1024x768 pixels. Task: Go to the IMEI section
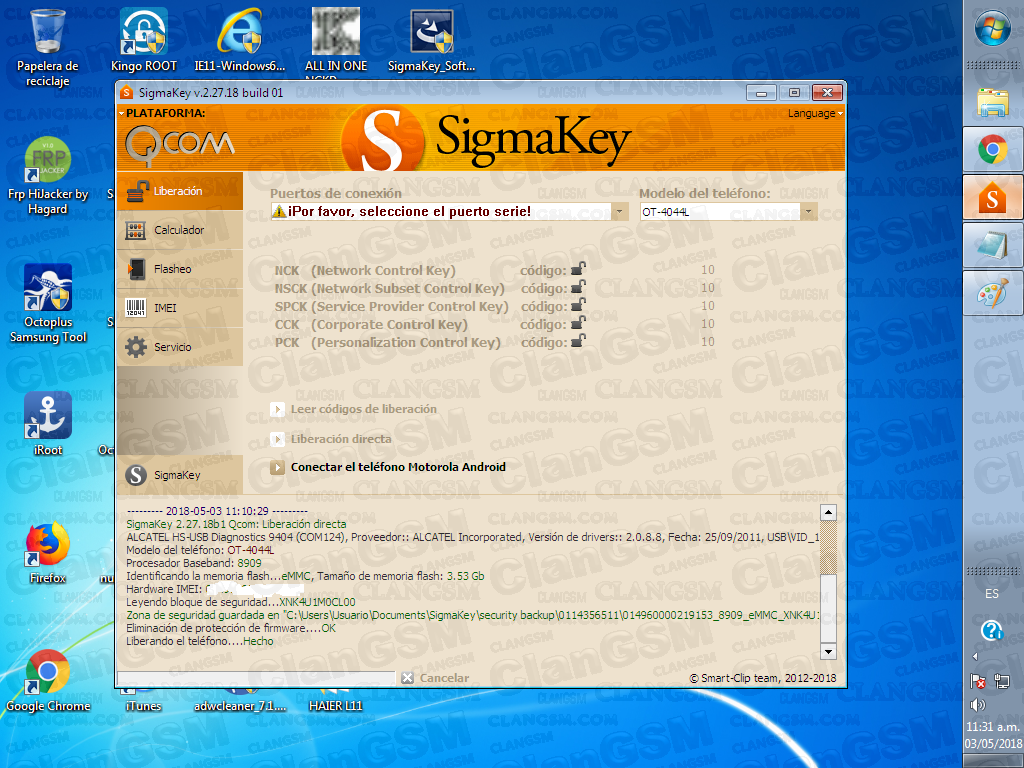point(180,308)
